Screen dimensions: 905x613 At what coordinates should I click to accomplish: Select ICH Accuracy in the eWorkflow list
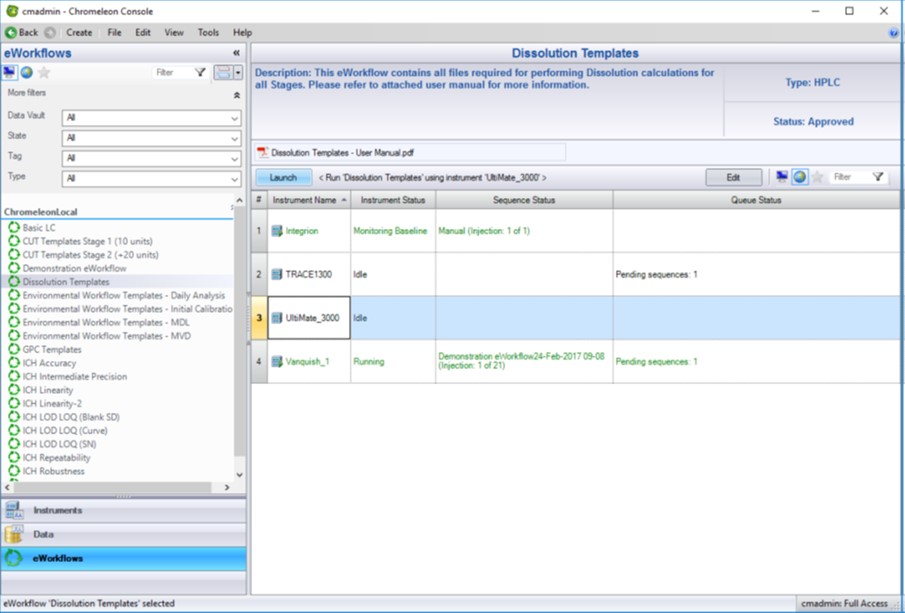[x=49, y=363]
